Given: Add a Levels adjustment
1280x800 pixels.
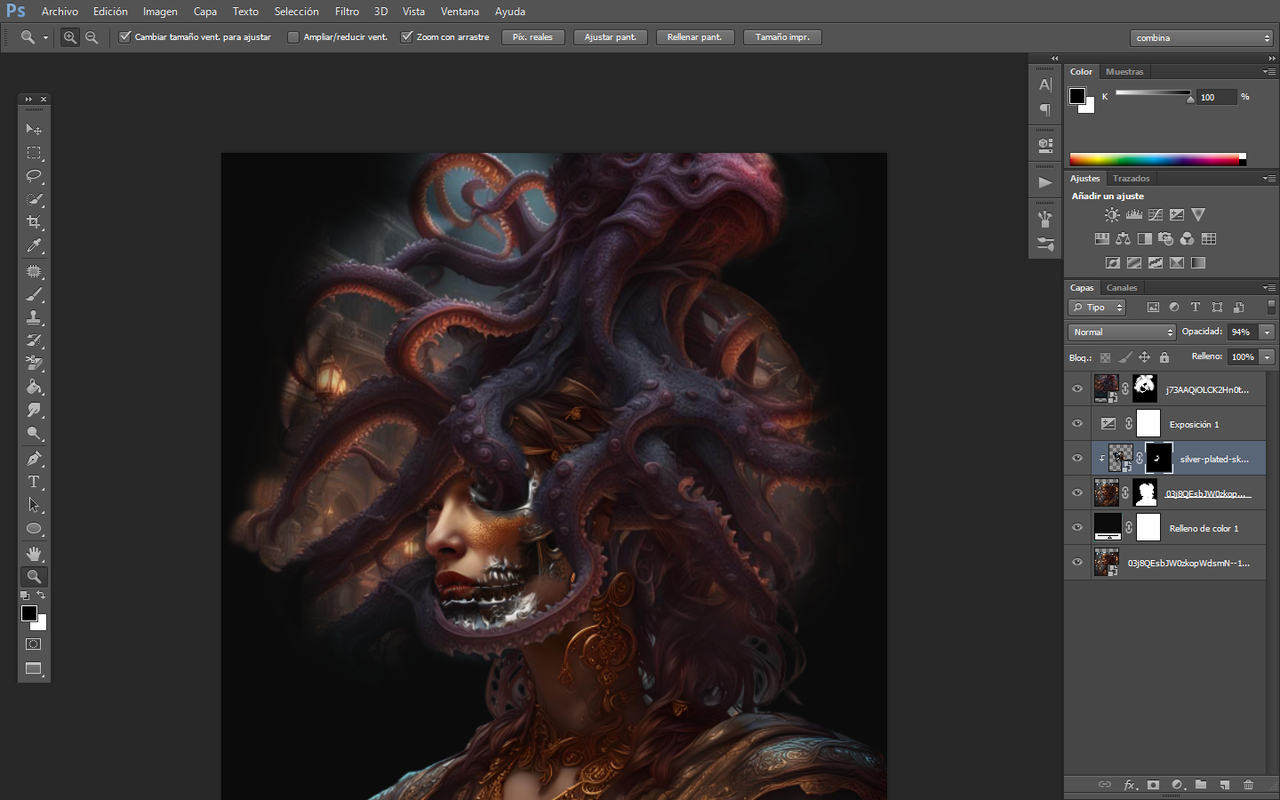Looking at the screenshot, I should tap(1134, 215).
